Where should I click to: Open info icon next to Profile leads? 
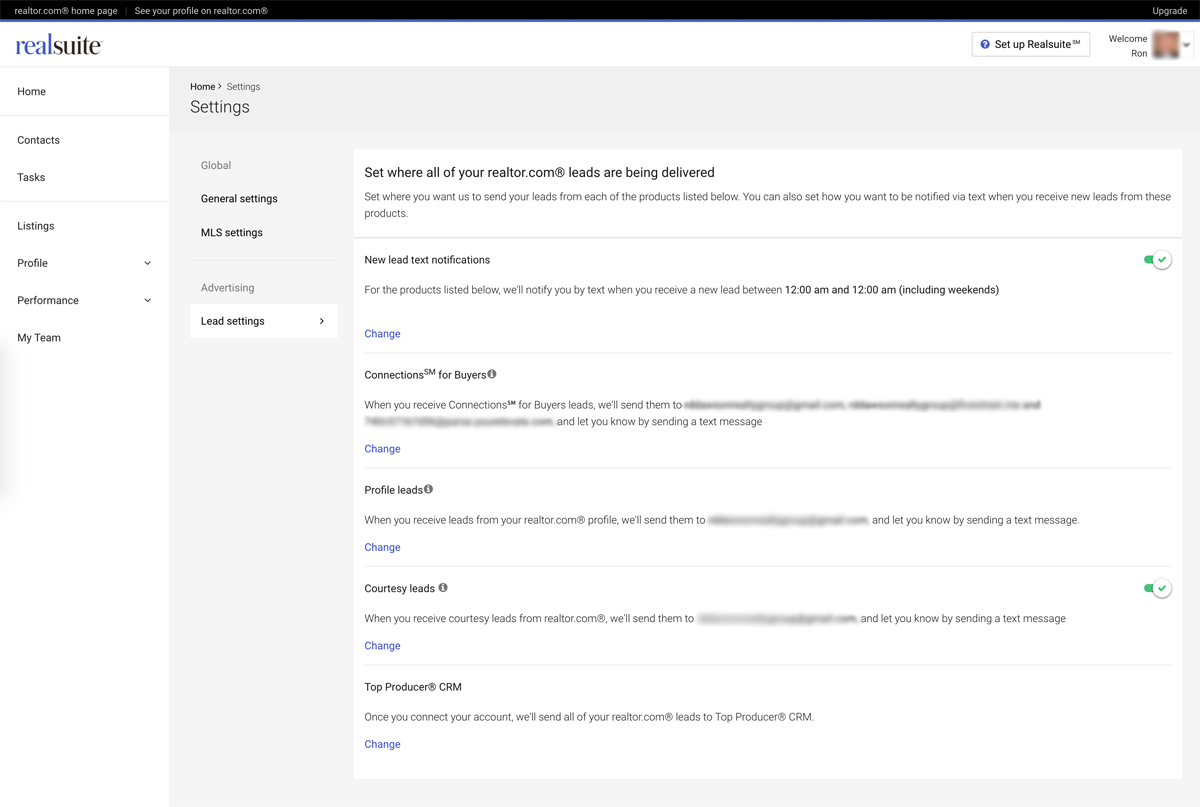(428, 489)
